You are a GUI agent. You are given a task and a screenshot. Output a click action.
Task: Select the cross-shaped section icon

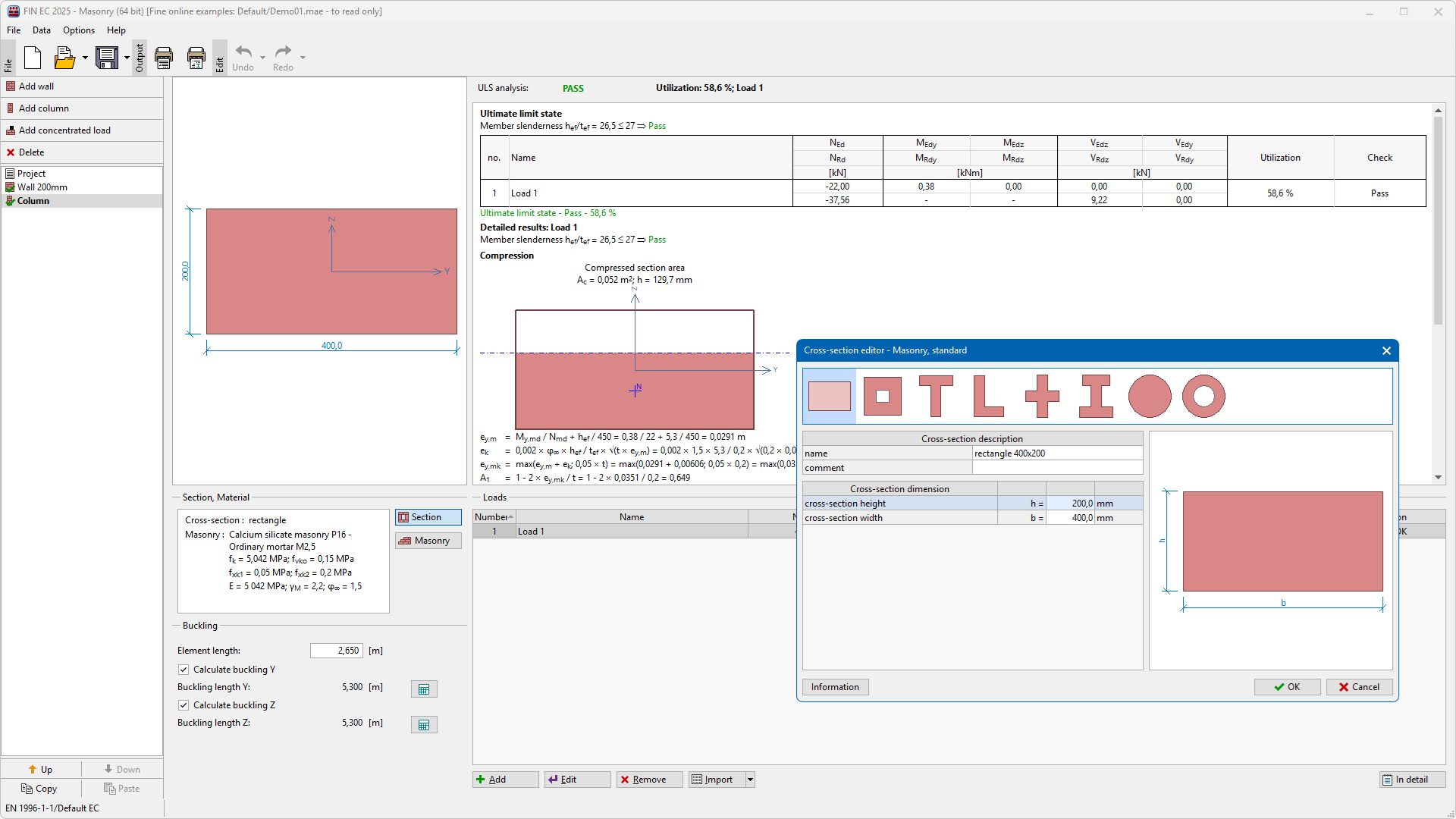click(x=1042, y=396)
